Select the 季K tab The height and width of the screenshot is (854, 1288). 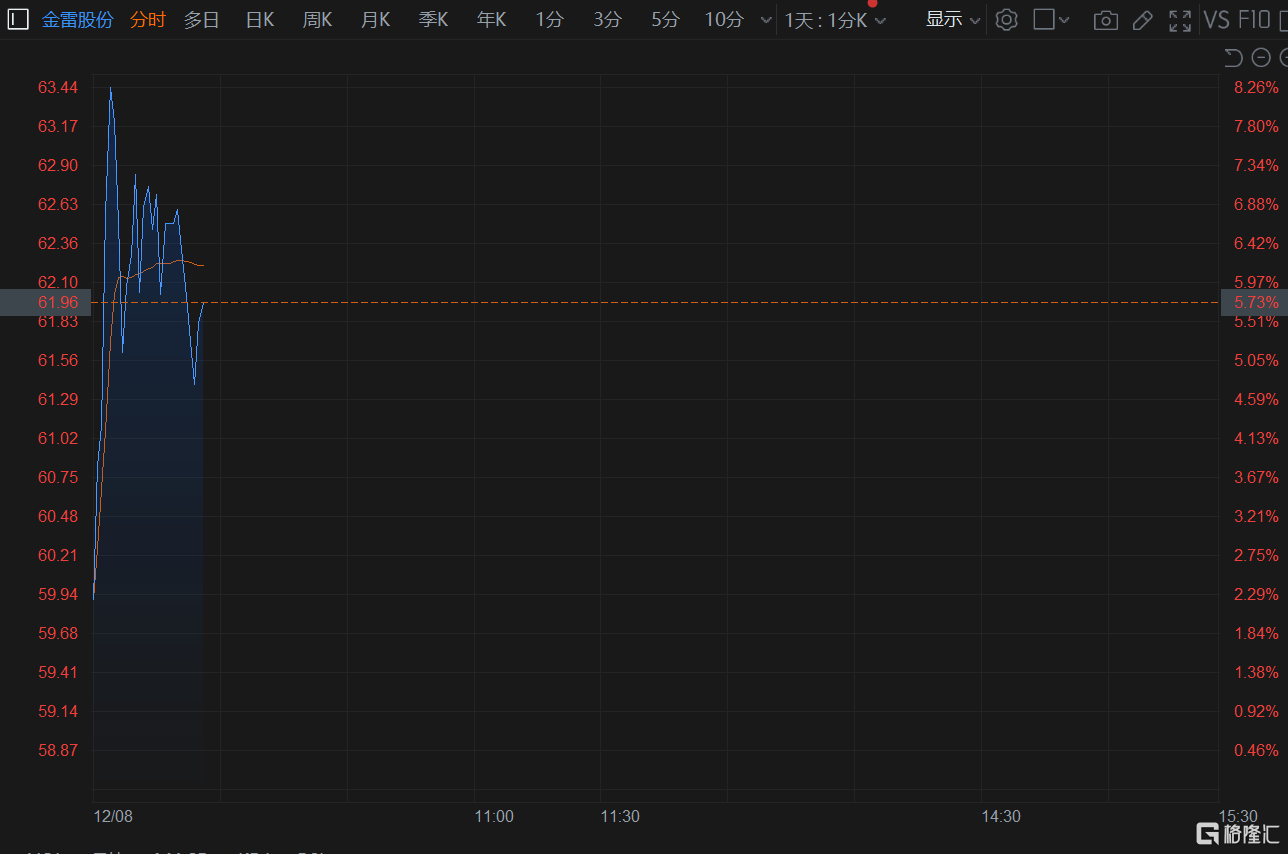click(x=434, y=19)
